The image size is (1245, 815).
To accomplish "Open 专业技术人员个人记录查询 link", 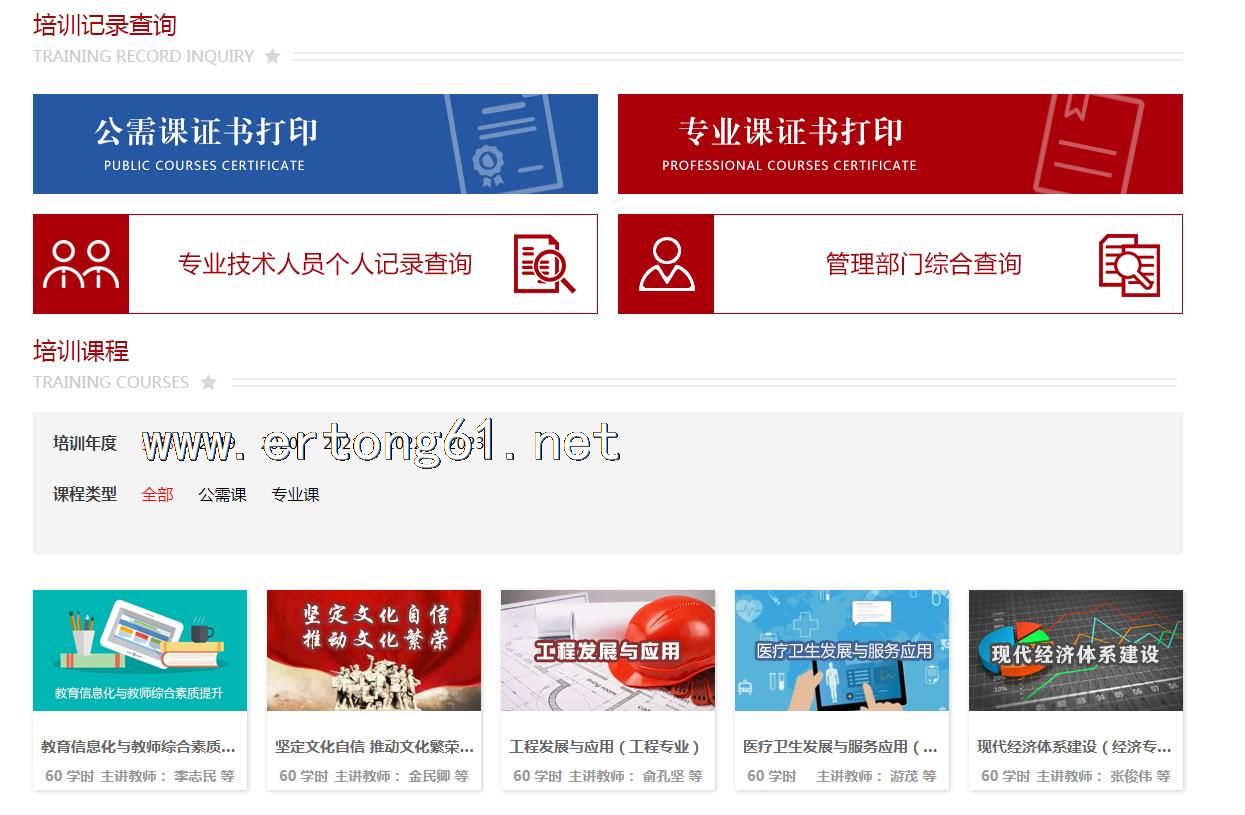I will point(324,264).
